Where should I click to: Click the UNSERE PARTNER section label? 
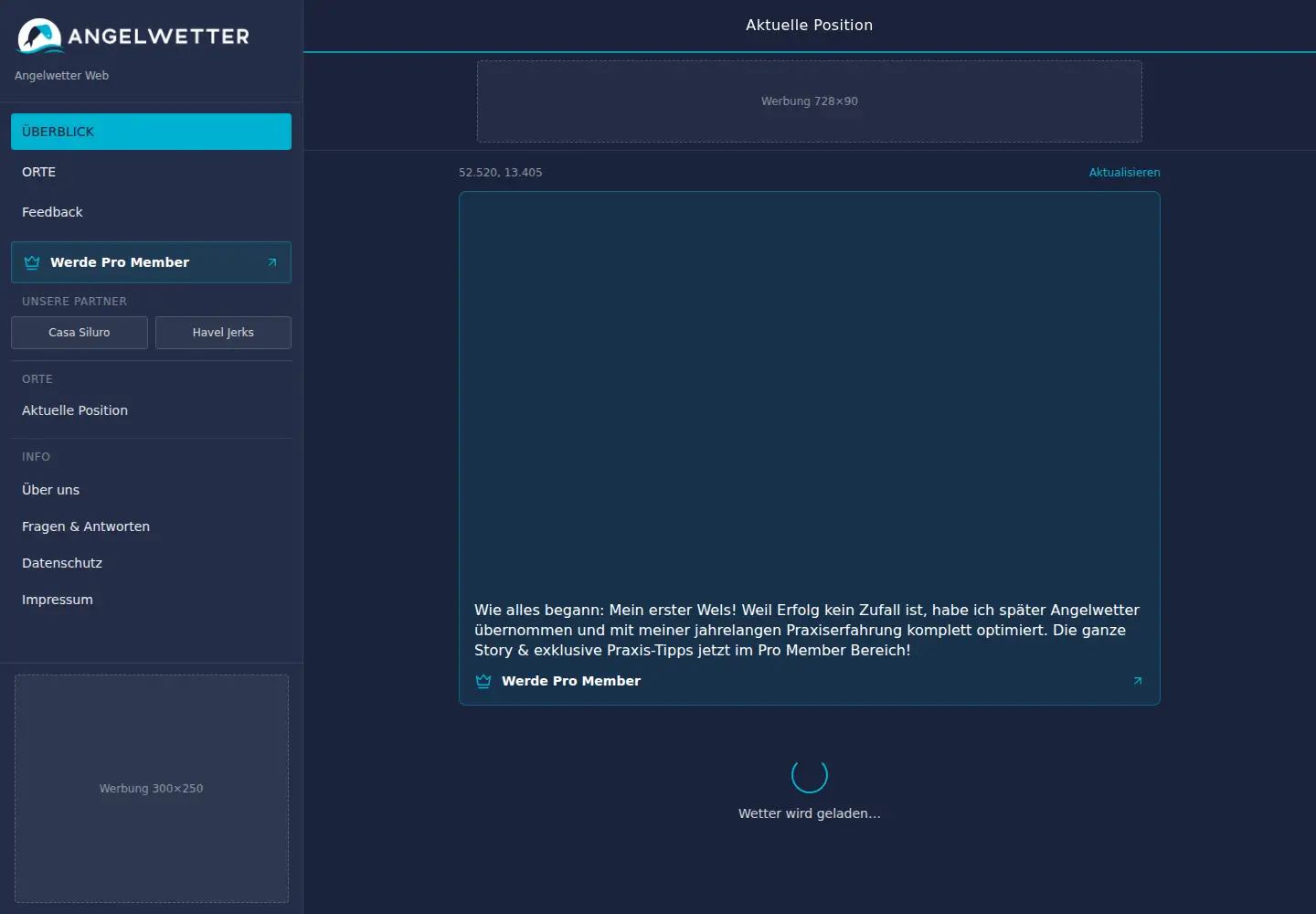pos(75,302)
